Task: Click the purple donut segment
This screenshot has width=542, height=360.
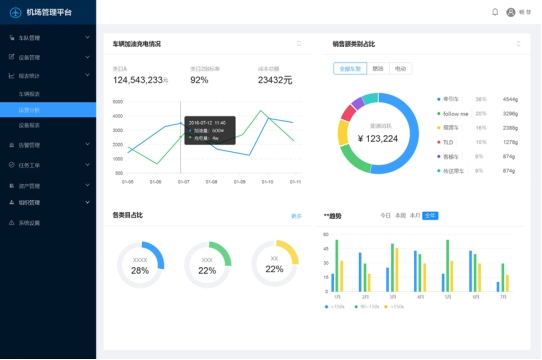Action: click(357, 103)
